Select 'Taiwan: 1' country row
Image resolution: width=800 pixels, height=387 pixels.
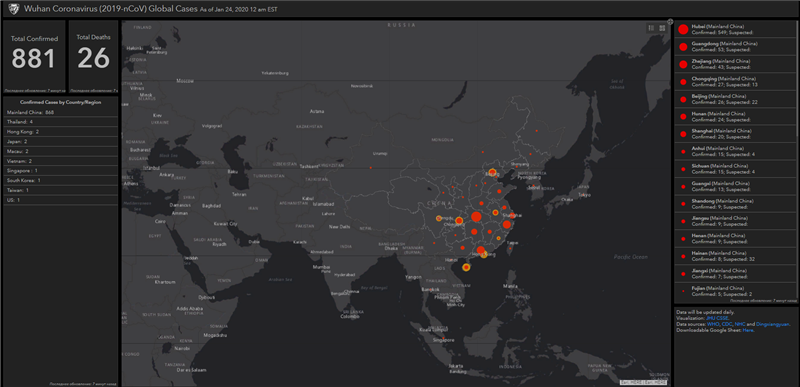60,190
